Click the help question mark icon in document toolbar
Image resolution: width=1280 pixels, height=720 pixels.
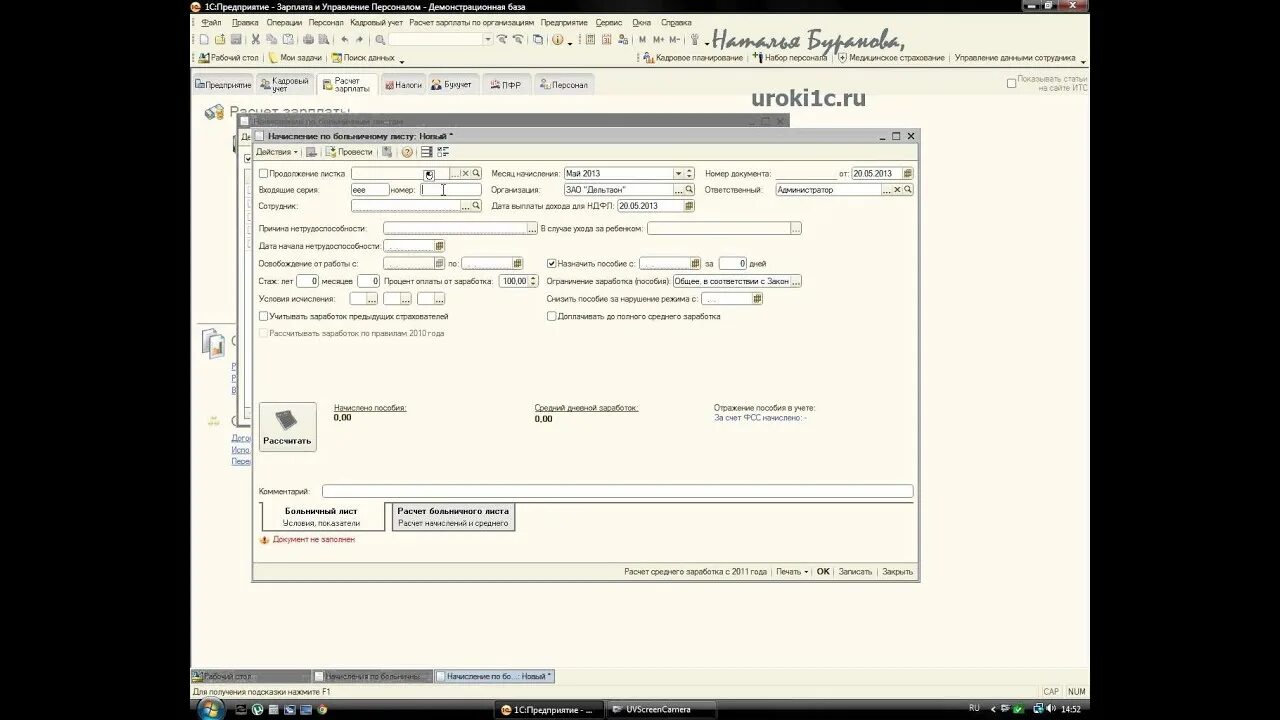407,152
